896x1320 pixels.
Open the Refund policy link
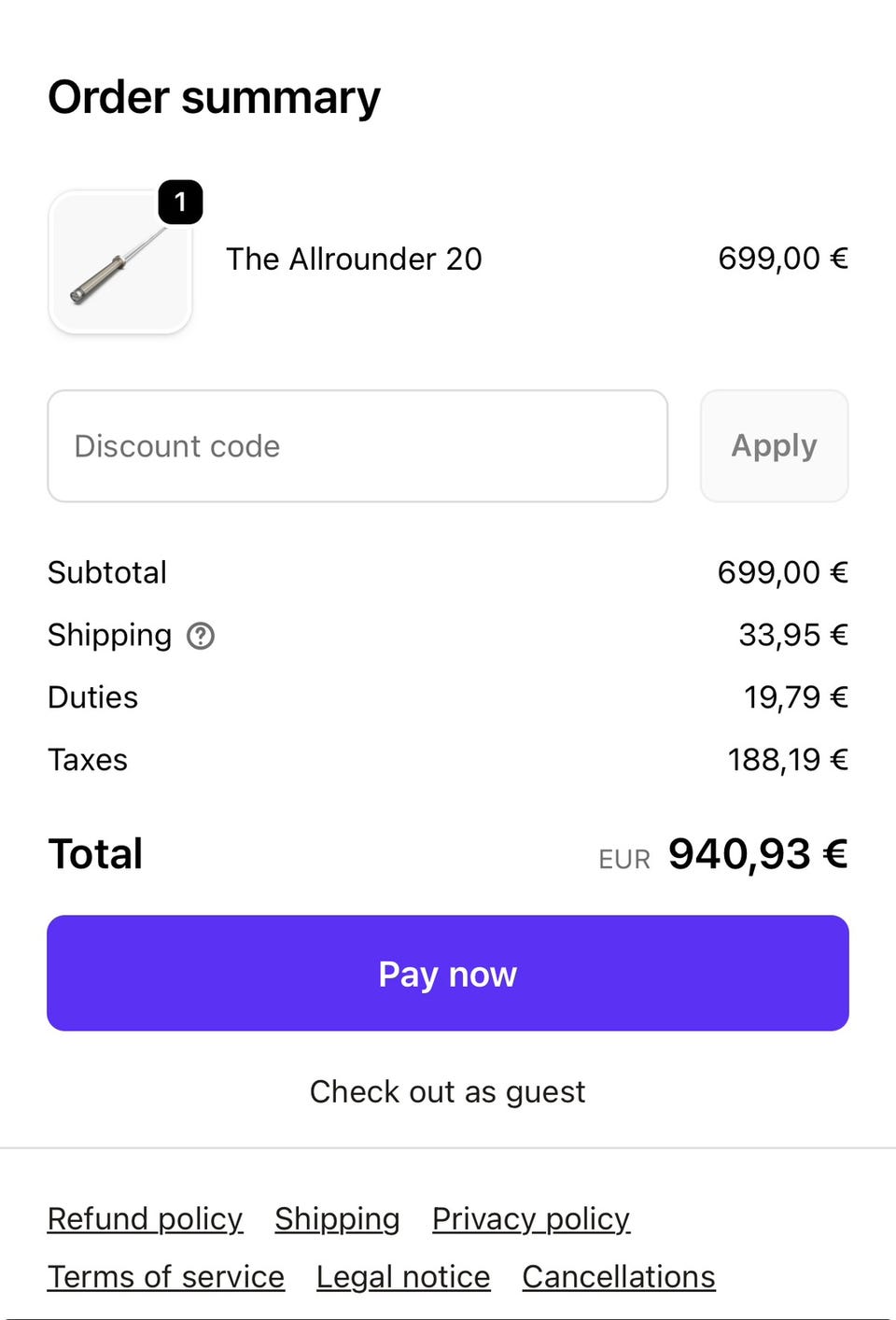point(145,1218)
